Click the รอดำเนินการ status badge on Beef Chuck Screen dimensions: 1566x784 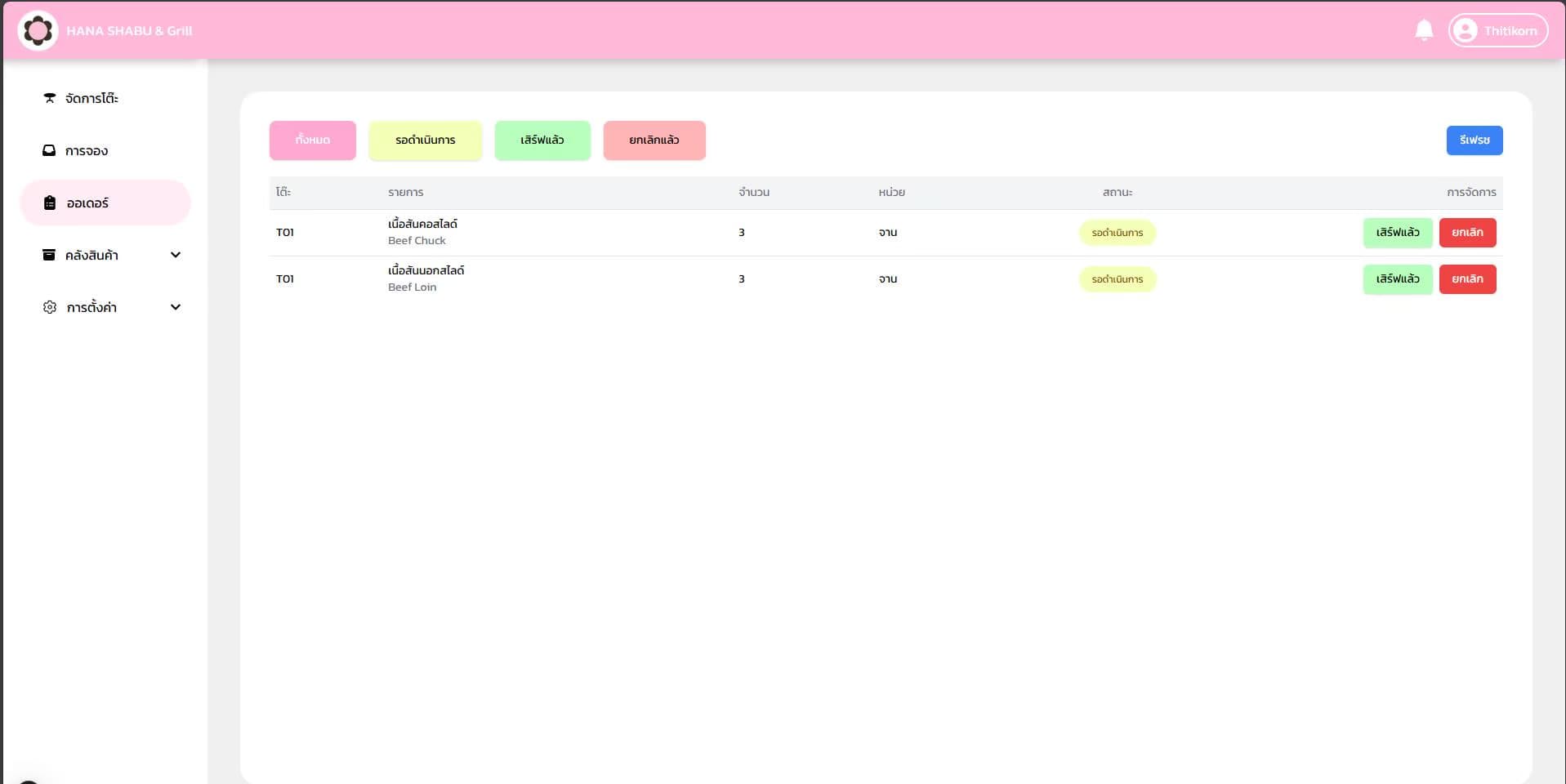coord(1117,232)
